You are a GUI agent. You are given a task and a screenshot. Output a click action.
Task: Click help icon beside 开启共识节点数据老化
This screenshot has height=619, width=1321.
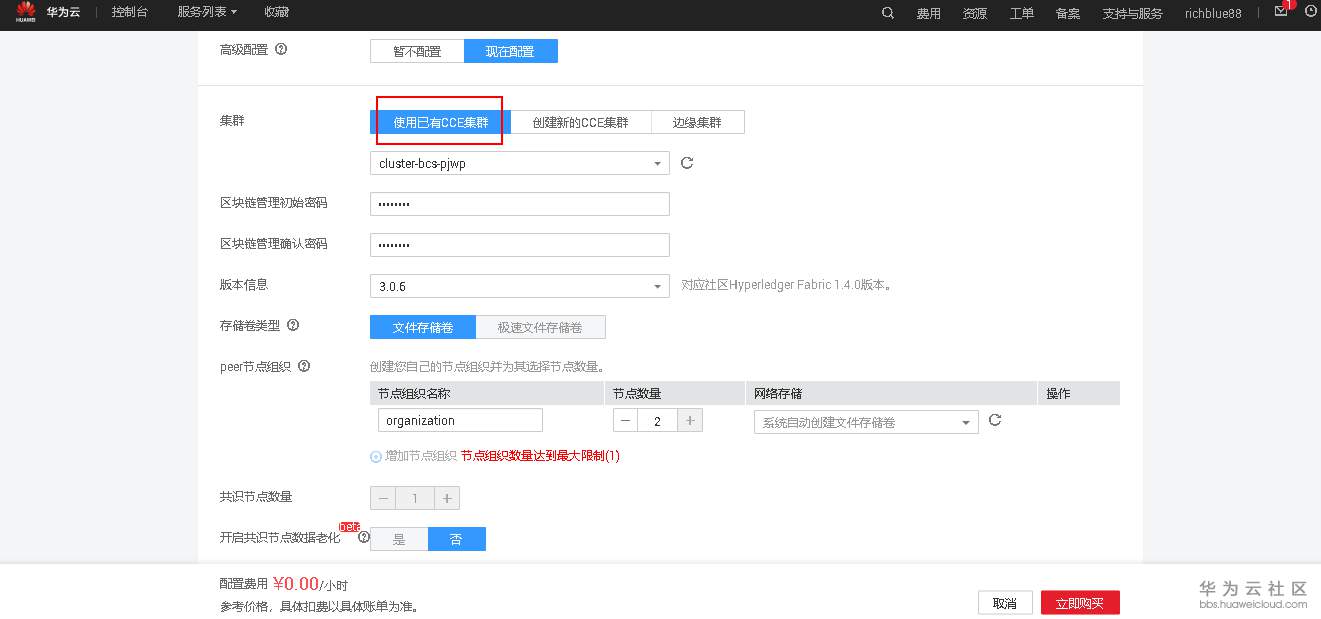[x=364, y=537]
